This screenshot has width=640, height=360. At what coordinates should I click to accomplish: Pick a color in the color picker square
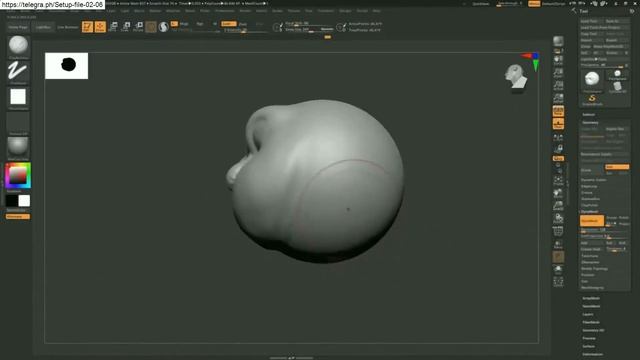18,176
